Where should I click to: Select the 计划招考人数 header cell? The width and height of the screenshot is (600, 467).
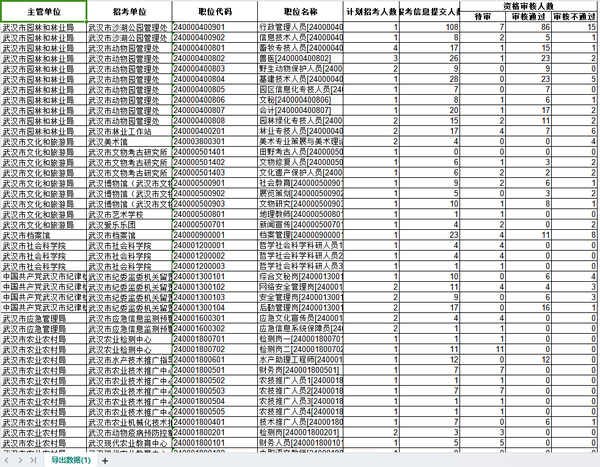pos(371,11)
